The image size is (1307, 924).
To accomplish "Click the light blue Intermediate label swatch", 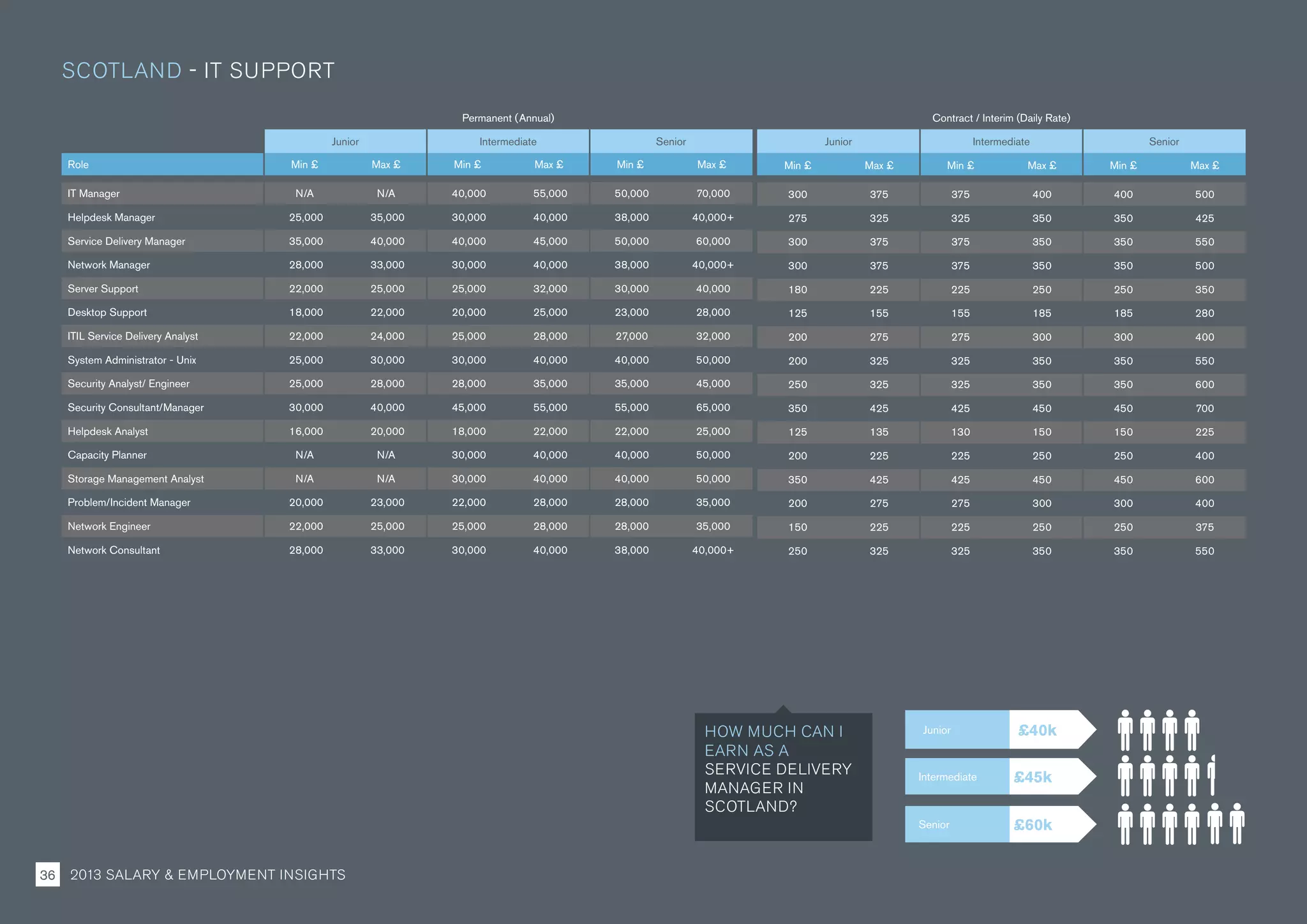I will (957, 777).
